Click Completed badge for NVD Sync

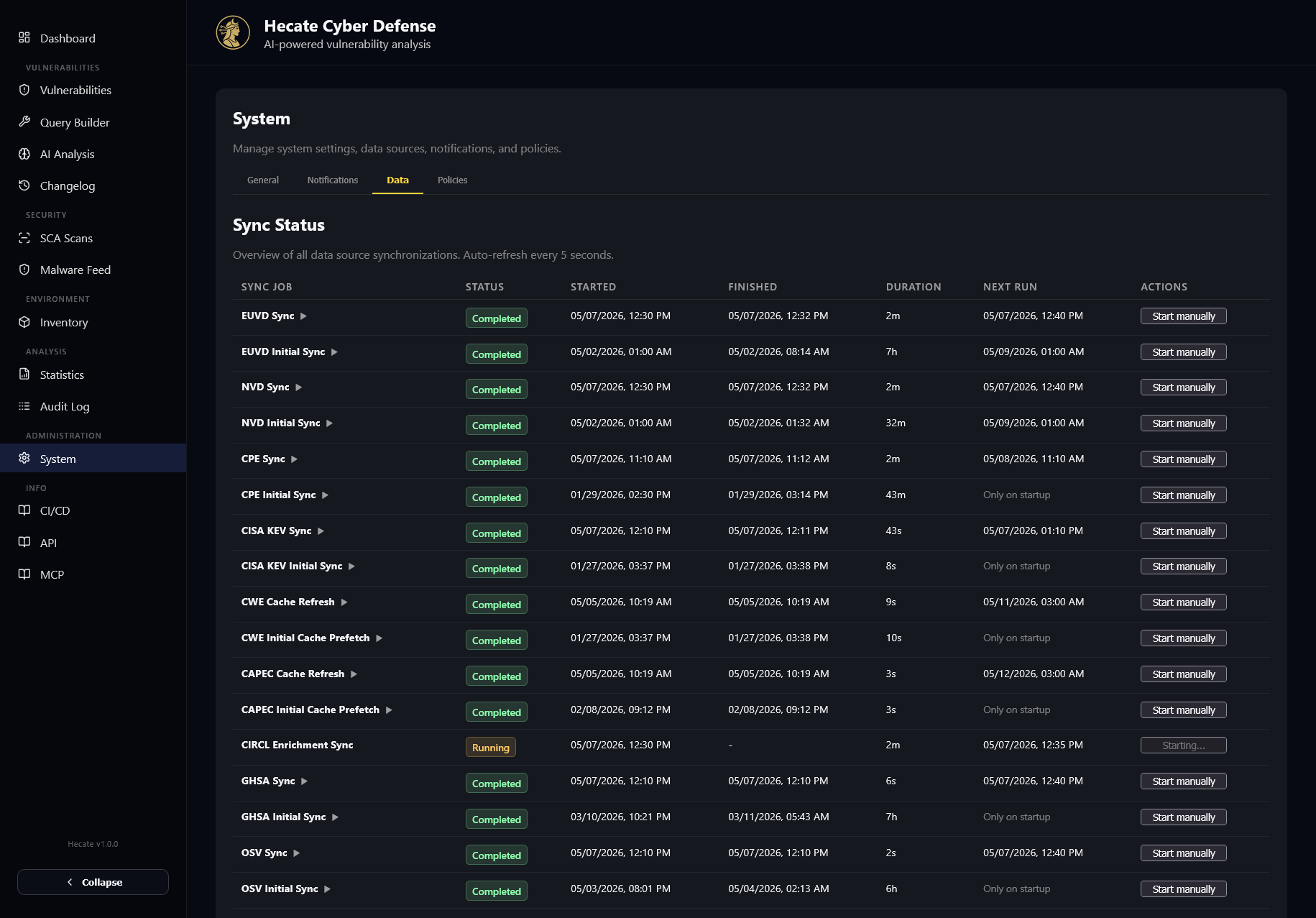496,390
